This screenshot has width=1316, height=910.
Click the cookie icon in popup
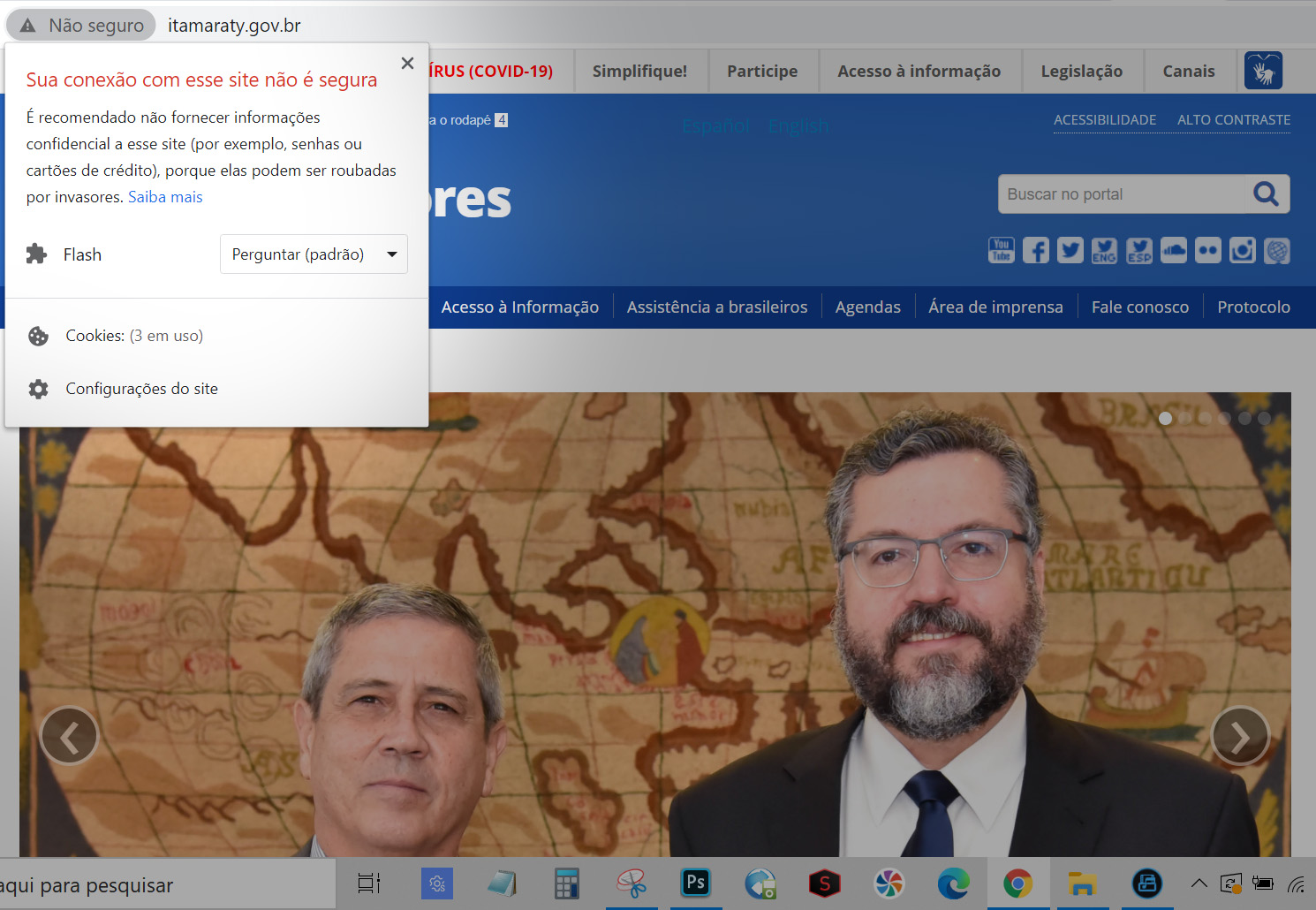coord(38,336)
